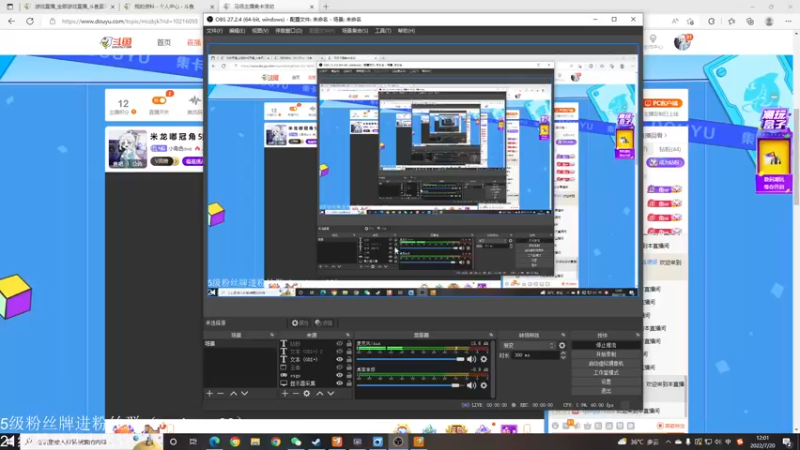Click 首页 link on Douyu navigation
Screen dimensions: 800x450
[164, 42]
